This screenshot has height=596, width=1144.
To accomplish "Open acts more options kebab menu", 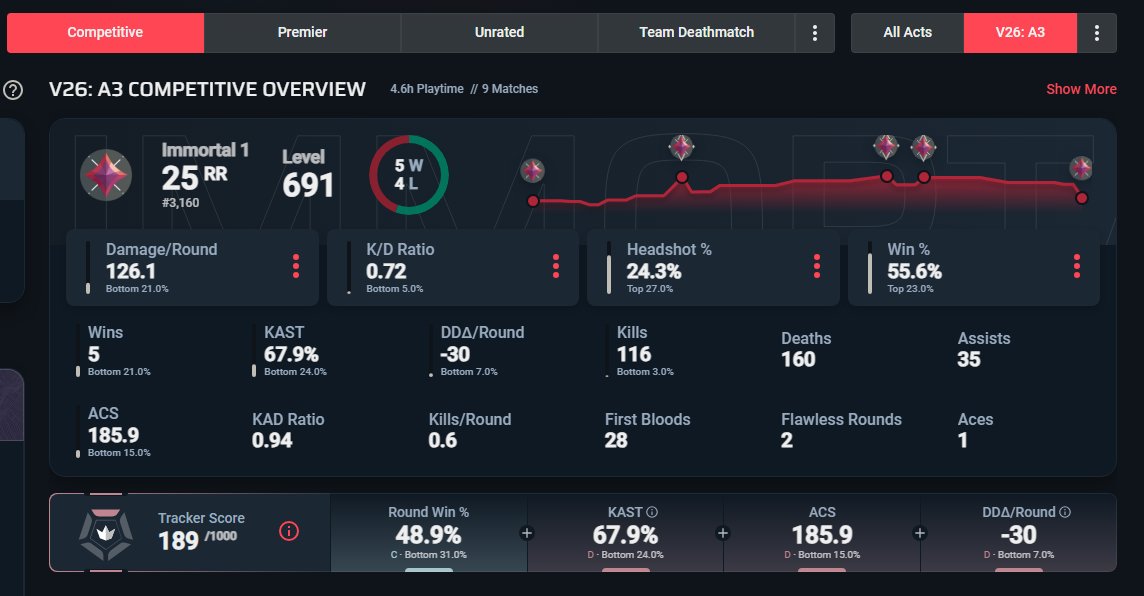I will (1097, 33).
